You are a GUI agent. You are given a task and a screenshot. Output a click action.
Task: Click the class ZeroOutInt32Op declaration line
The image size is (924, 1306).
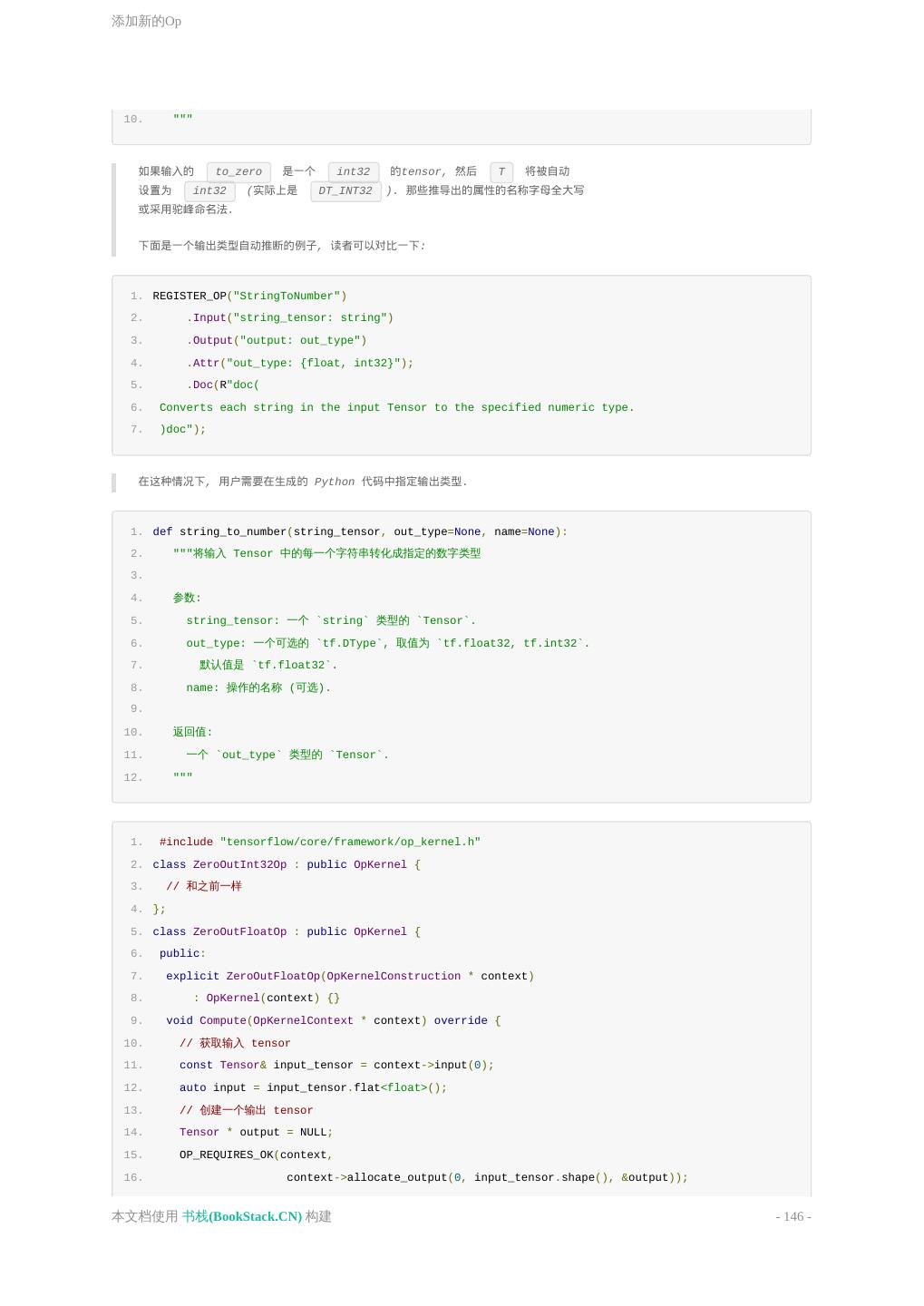[x=286, y=864]
